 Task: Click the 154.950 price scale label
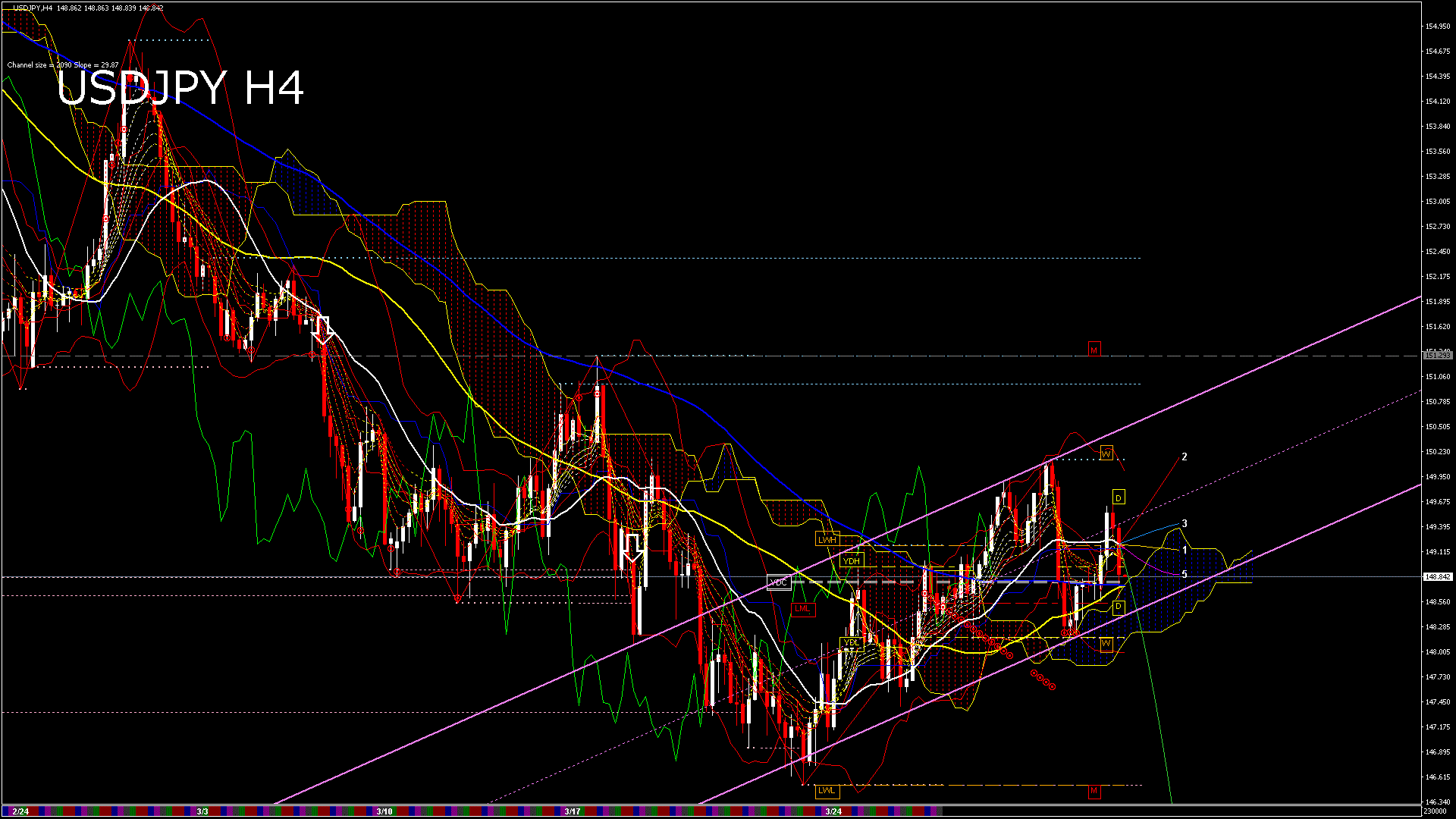click(x=1438, y=27)
